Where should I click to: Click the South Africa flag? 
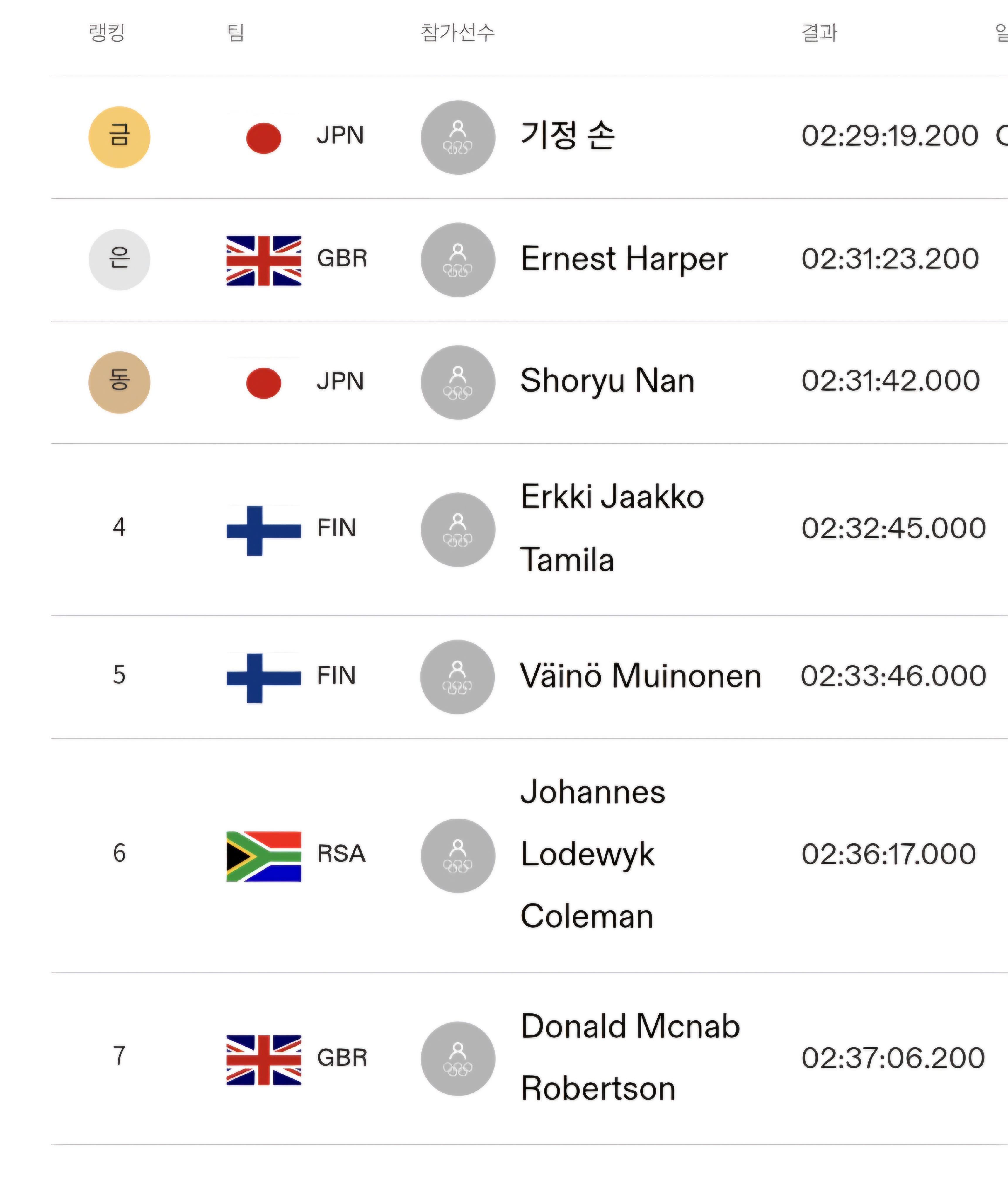point(263,856)
